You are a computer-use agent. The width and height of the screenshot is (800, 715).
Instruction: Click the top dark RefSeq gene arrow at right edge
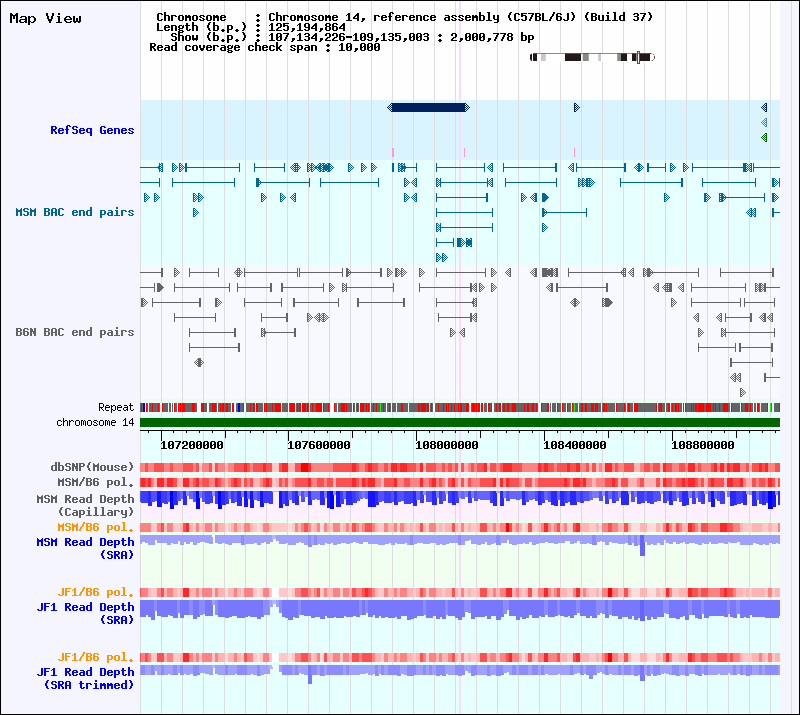coord(764,107)
